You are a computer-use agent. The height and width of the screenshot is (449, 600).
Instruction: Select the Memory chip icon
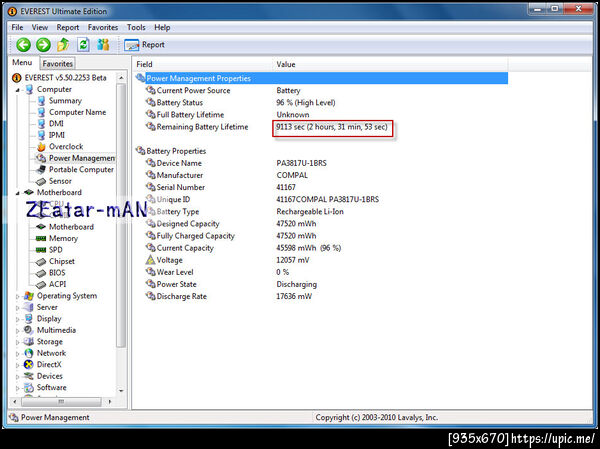tap(41, 238)
